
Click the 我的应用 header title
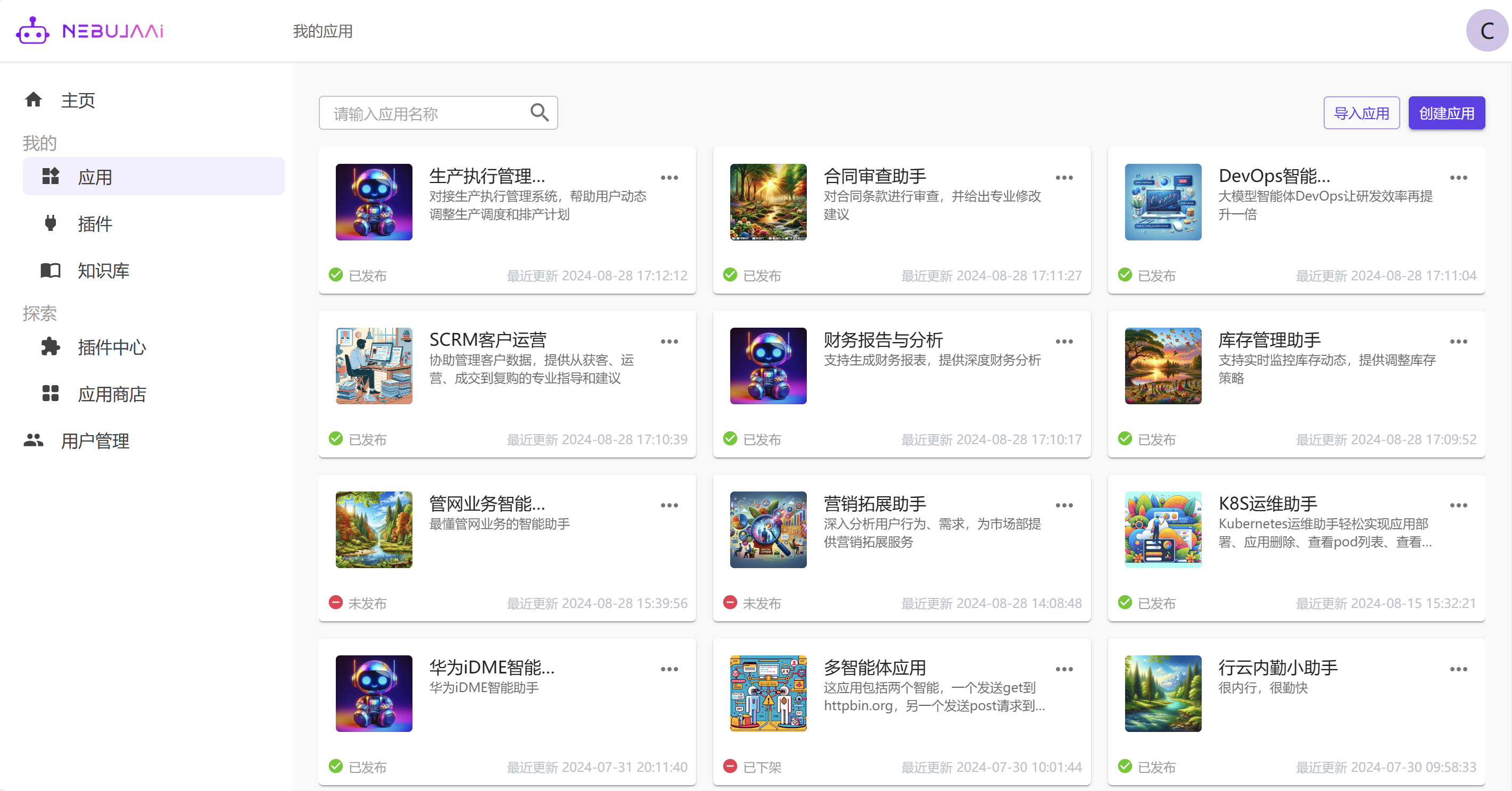pos(322,31)
